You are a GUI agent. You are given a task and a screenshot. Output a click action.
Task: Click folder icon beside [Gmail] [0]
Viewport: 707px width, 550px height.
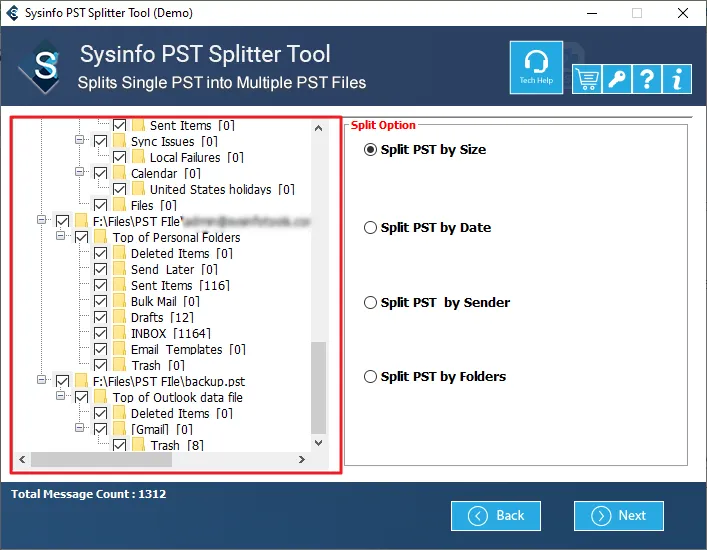pyautogui.click(x=119, y=429)
